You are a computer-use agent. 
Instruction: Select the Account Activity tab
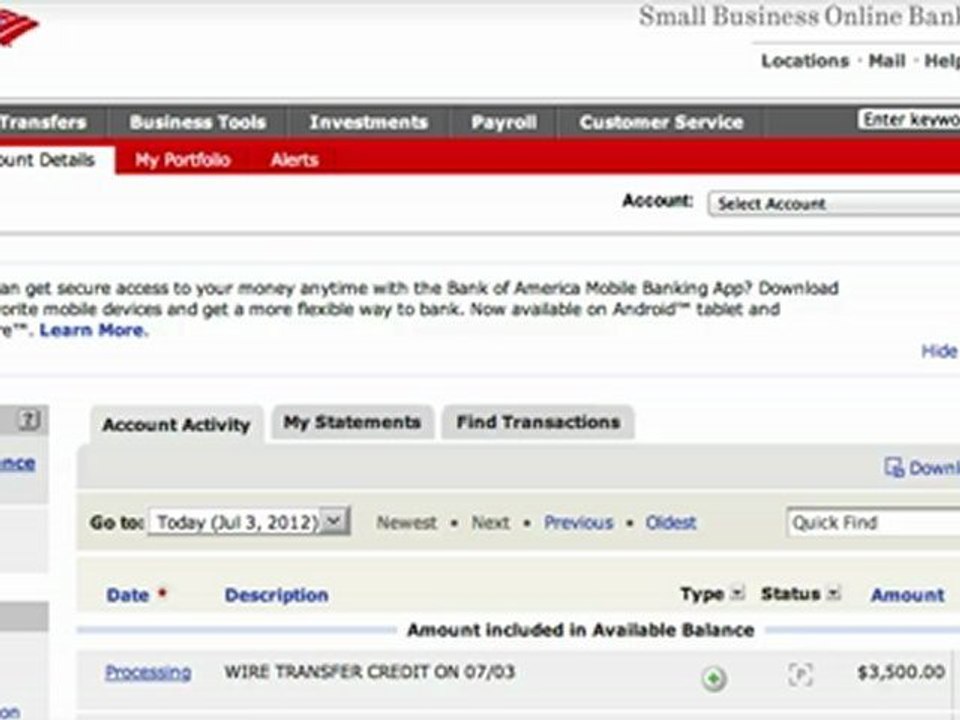(176, 424)
